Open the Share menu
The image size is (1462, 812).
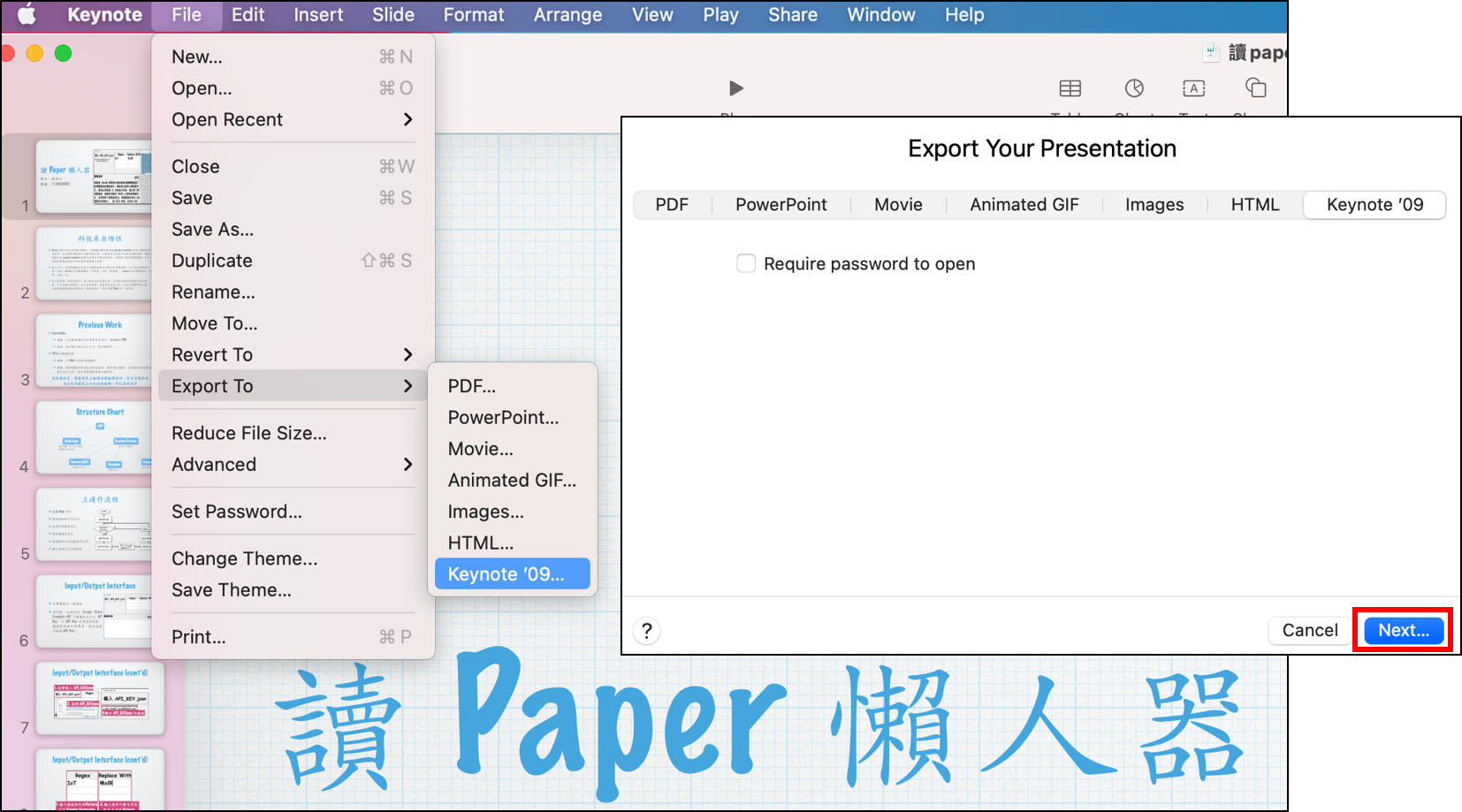[x=793, y=15]
